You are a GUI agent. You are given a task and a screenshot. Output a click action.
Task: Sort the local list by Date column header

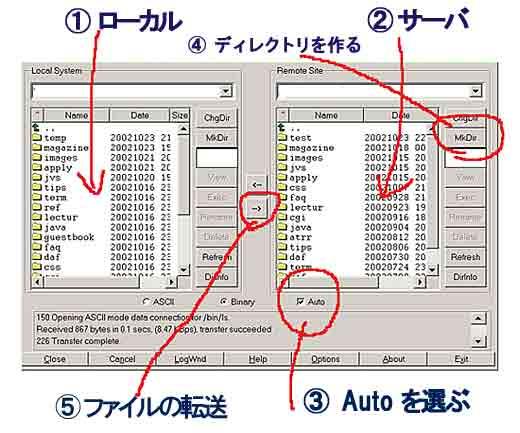click(x=139, y=115)
